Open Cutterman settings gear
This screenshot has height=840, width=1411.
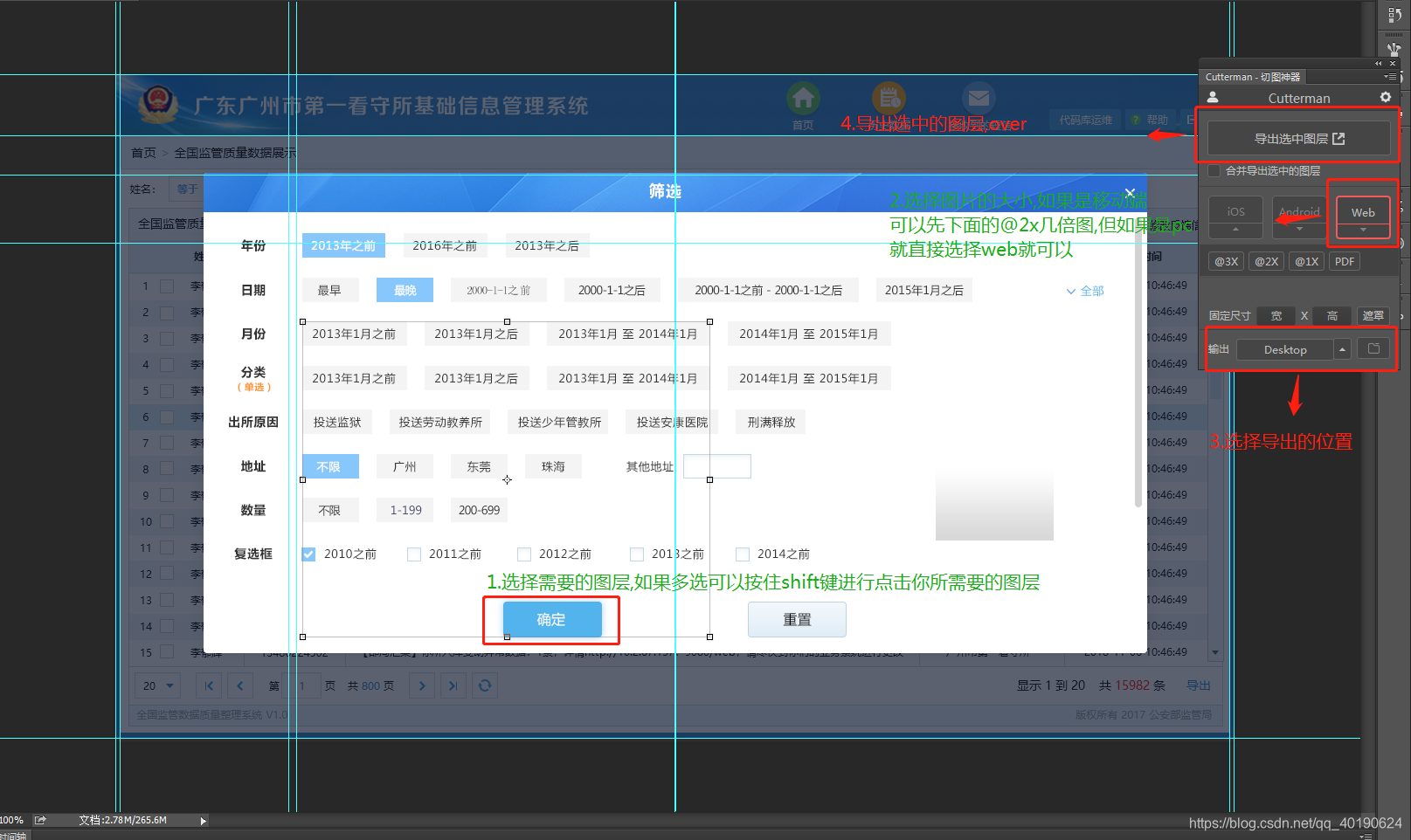click(x=1386, y=98)
